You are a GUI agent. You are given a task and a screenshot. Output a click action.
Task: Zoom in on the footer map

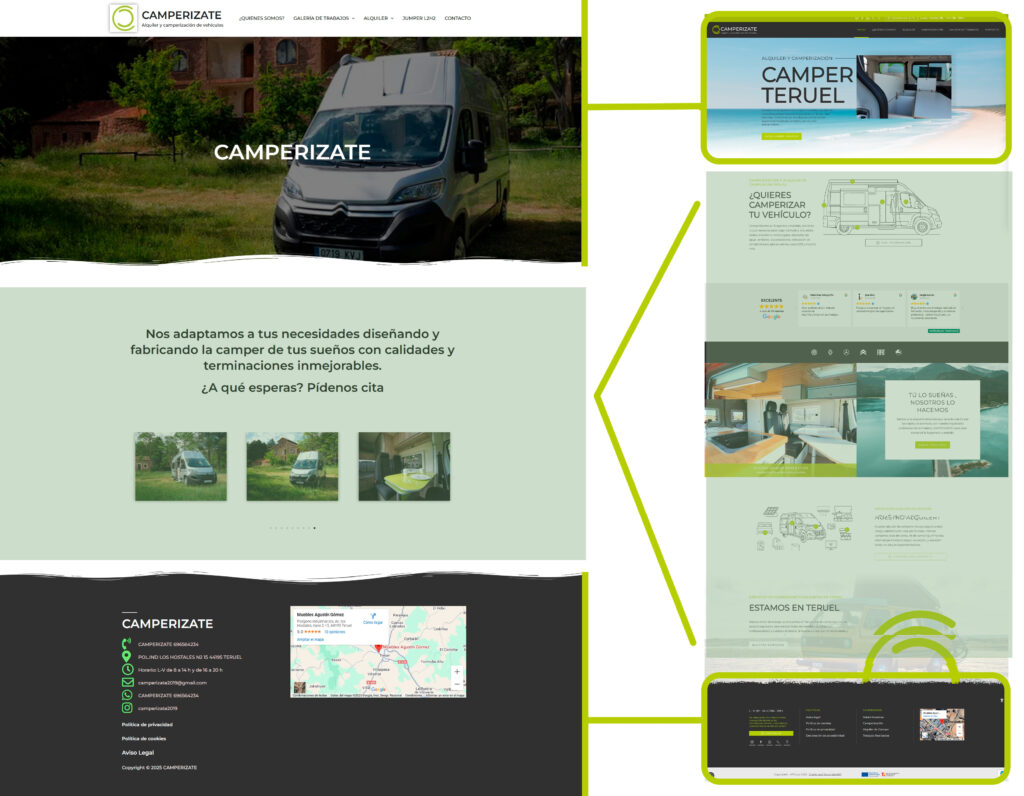tap(457, 672)
